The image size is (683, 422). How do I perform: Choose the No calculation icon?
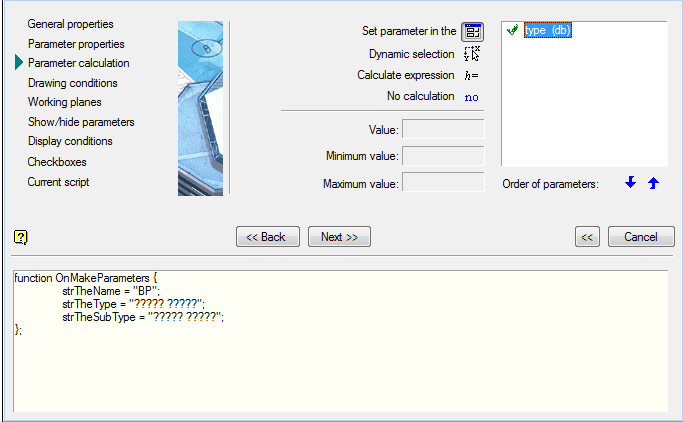[x=472, y=96]
